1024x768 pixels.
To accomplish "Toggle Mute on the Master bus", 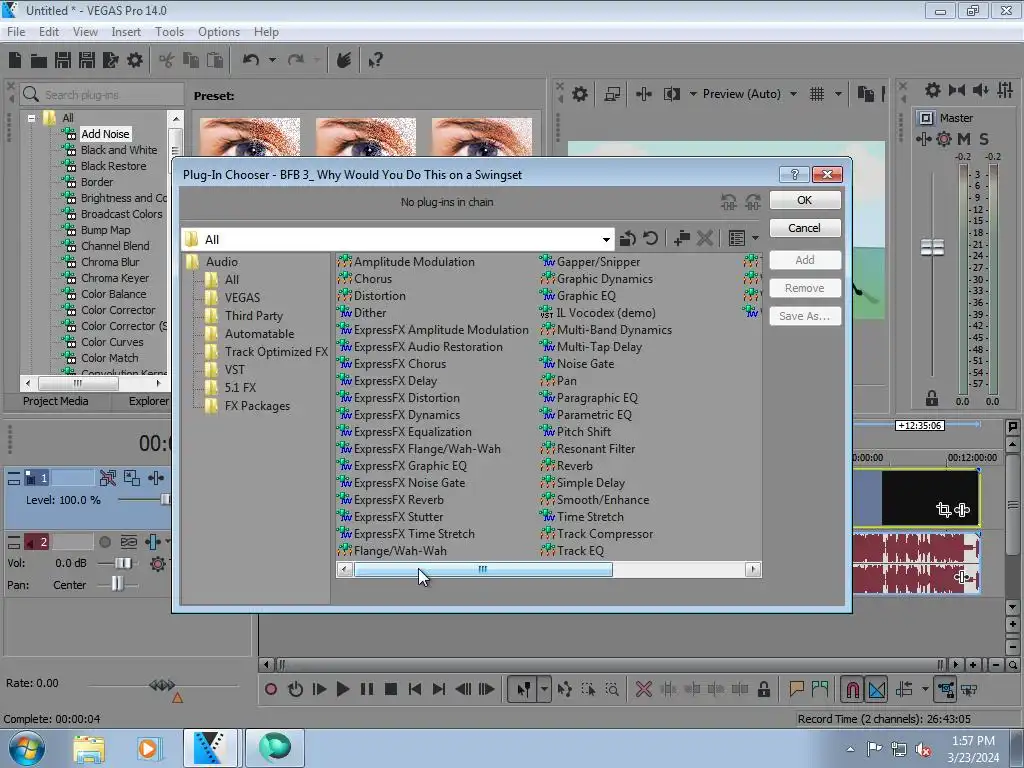I will [x=964, y=139].
